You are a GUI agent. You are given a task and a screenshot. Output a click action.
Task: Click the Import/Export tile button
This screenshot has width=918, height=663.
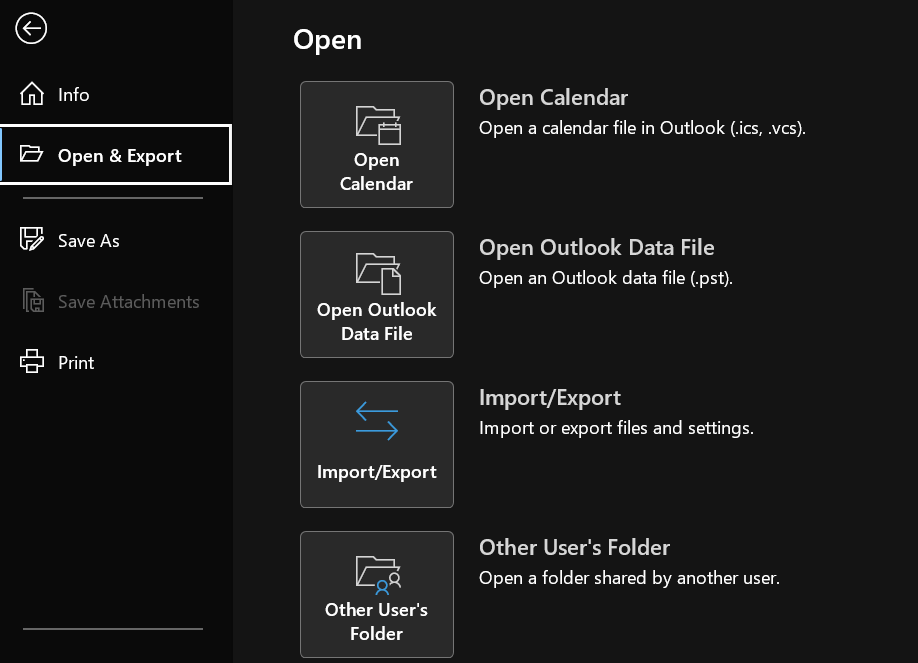(x=376, y=445)
